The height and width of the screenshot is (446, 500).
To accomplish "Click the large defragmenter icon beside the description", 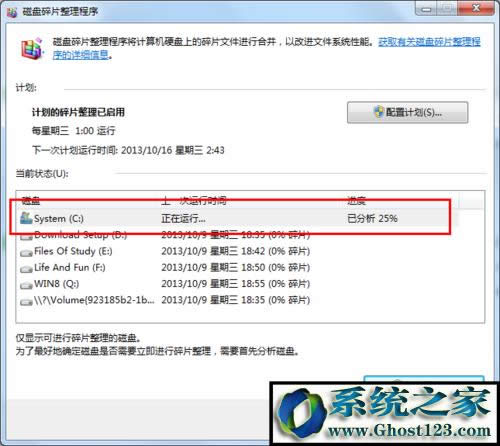I will coord(32,49).
